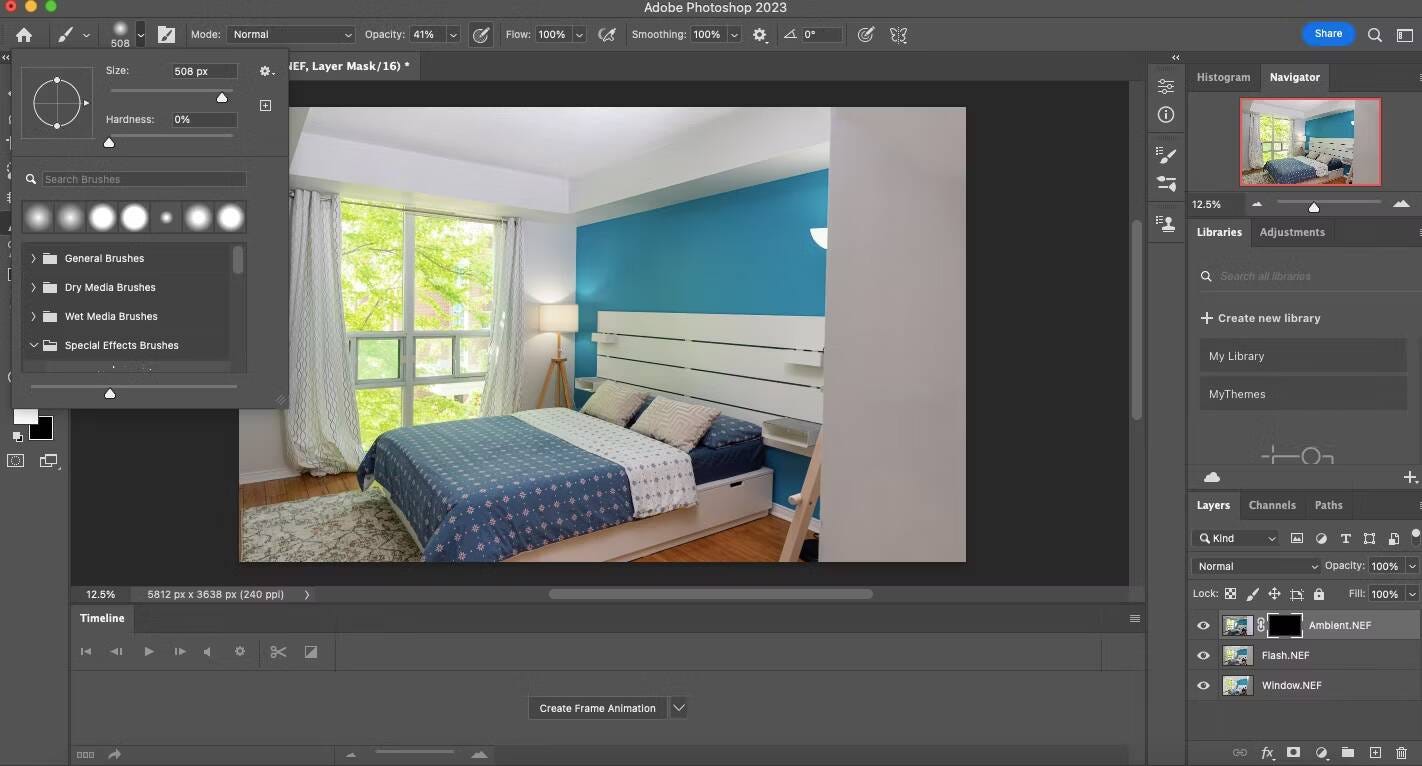Click the Home icon in options bar
The height and width of the screenshot is (766, 1422).
[x=24, y=34]
